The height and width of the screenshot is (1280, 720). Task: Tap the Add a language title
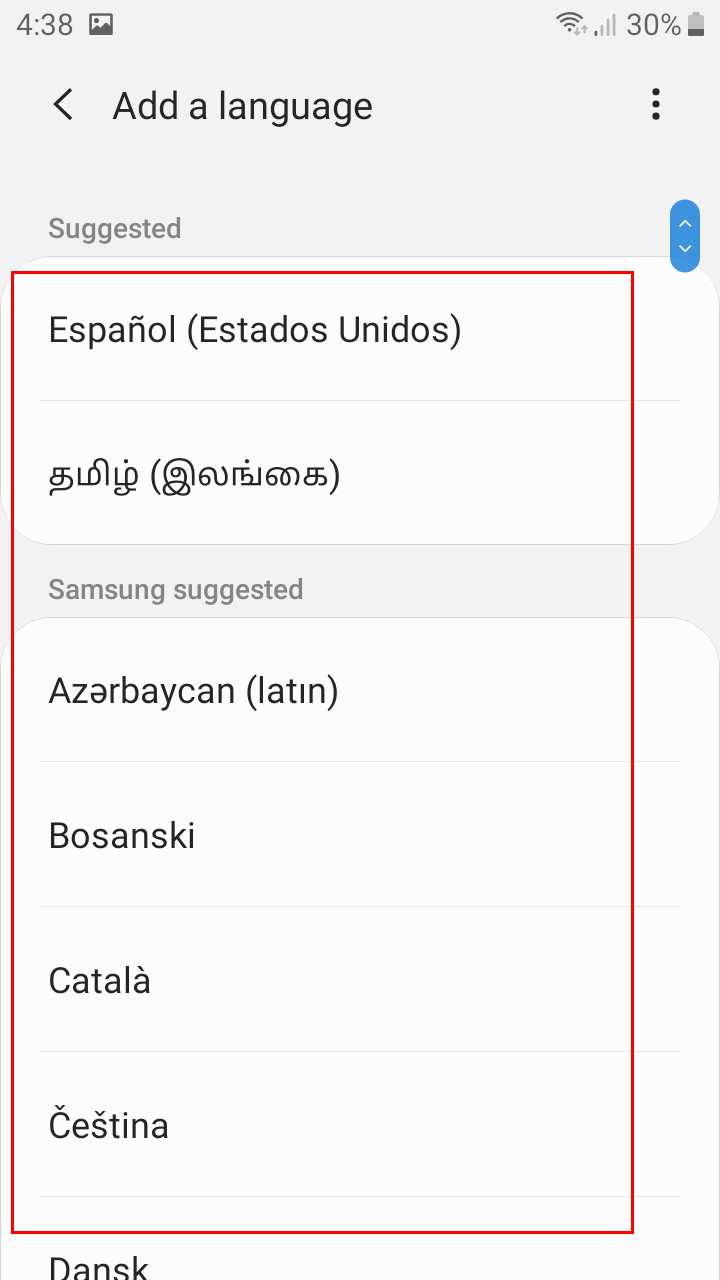coord(242,105)
